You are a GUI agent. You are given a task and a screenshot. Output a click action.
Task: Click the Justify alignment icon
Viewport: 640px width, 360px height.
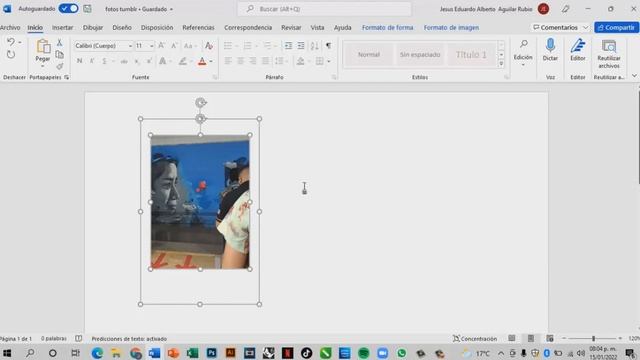coord(265,61)
